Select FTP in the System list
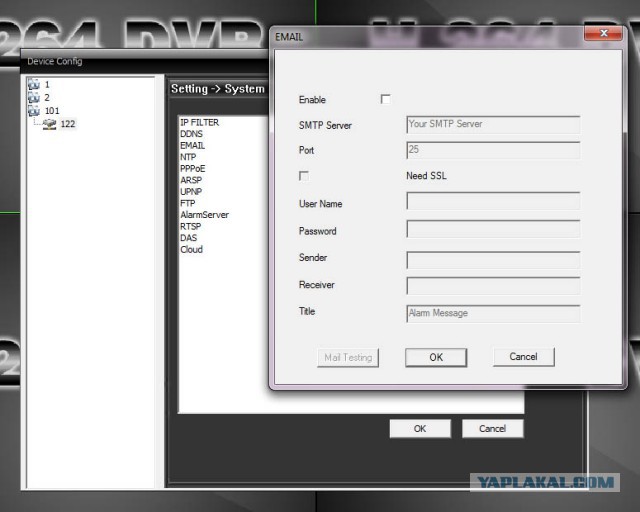640x512 pixels. point(188,203)
